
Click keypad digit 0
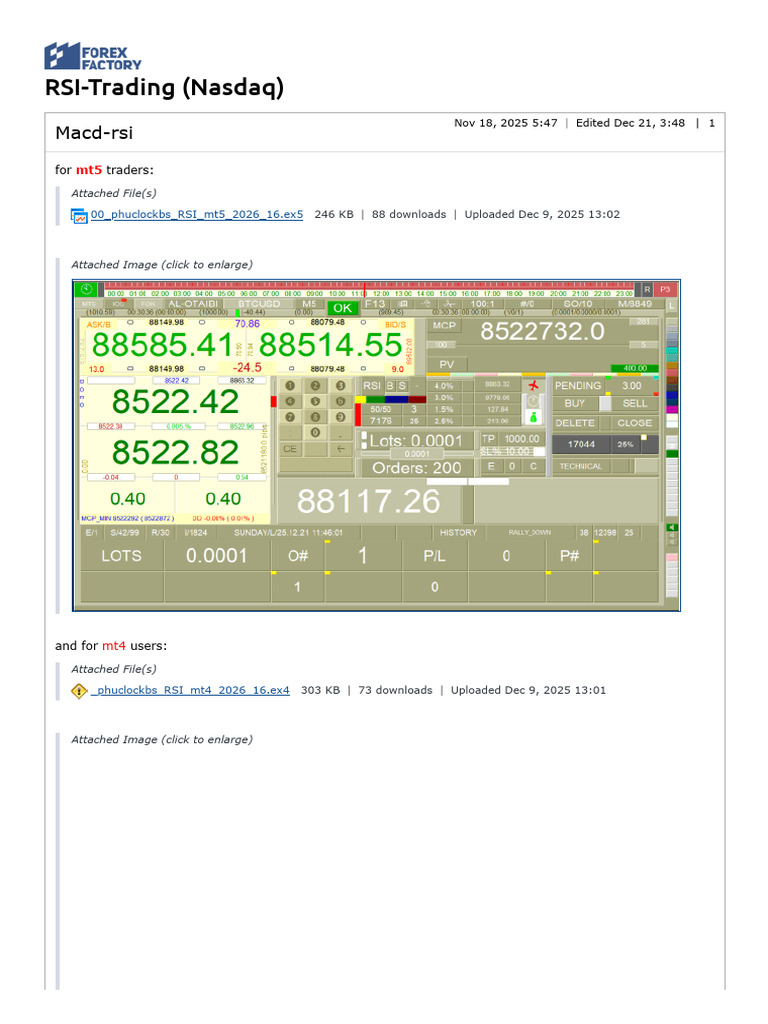(315, 432)
